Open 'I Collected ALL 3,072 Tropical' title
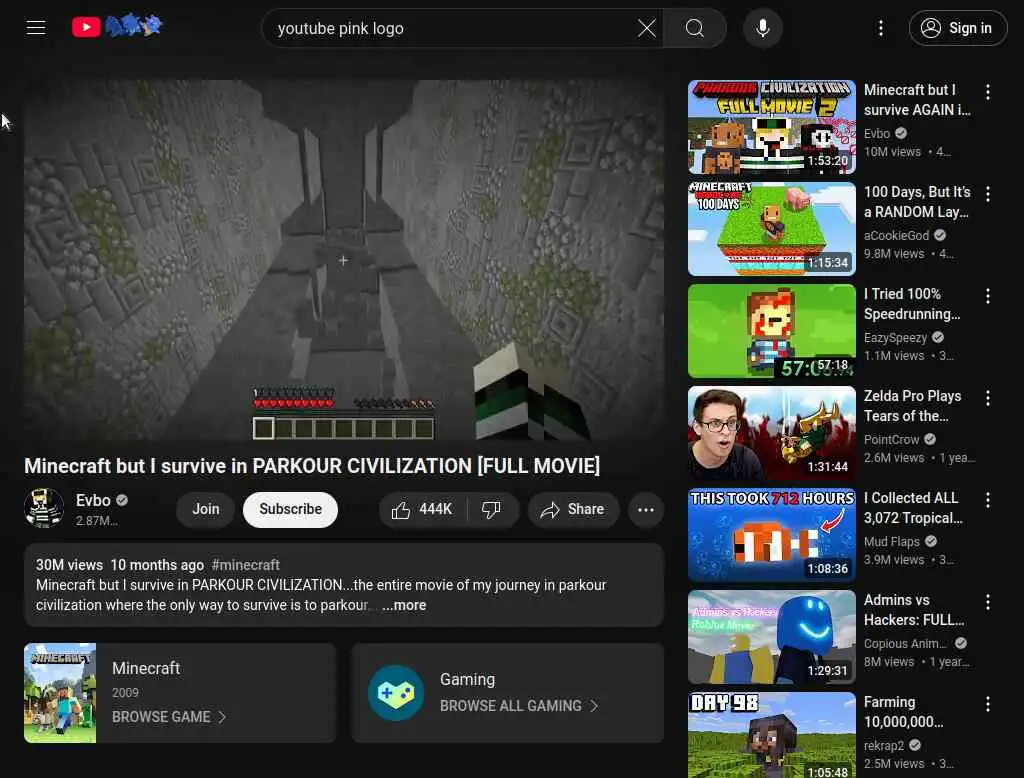The image size is (1024, 778). 913,508
